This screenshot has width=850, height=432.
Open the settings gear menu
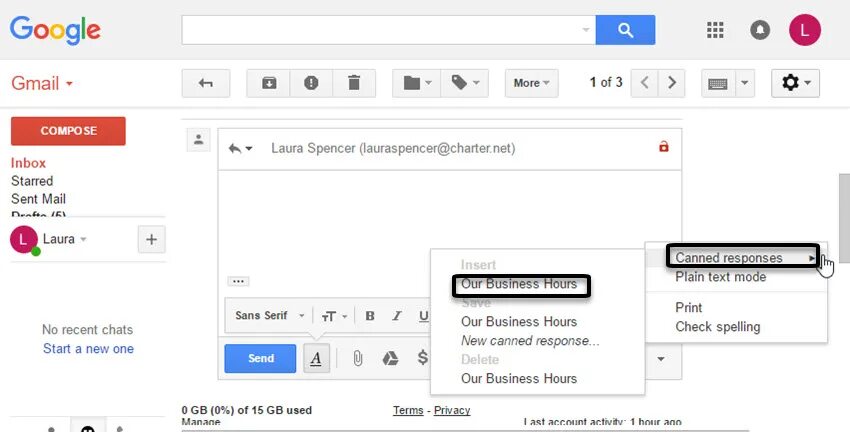pos(795,83)
